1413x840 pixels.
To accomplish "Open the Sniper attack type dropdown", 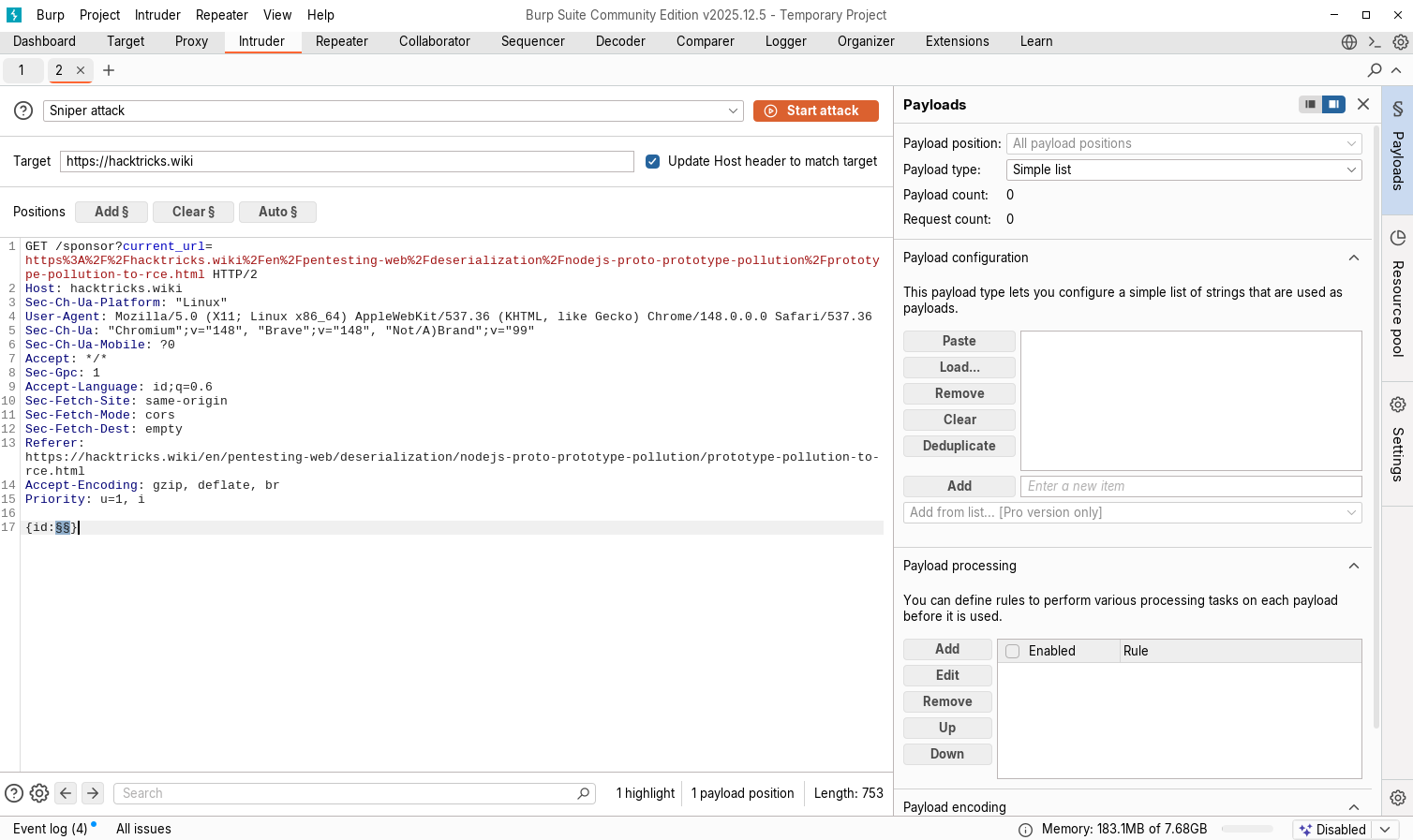I will tap(394, 111).
